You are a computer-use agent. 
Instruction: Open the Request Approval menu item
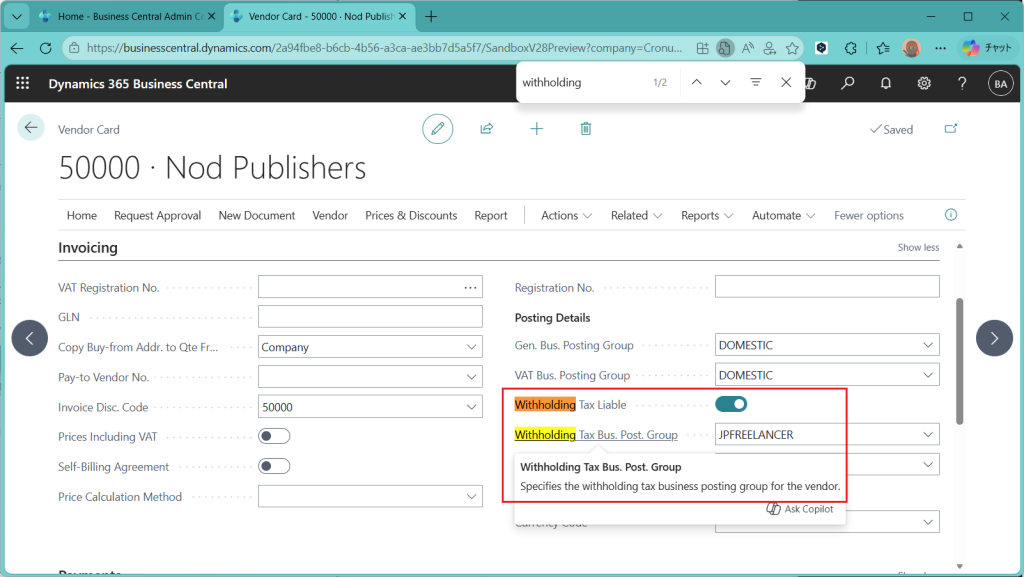157,215
